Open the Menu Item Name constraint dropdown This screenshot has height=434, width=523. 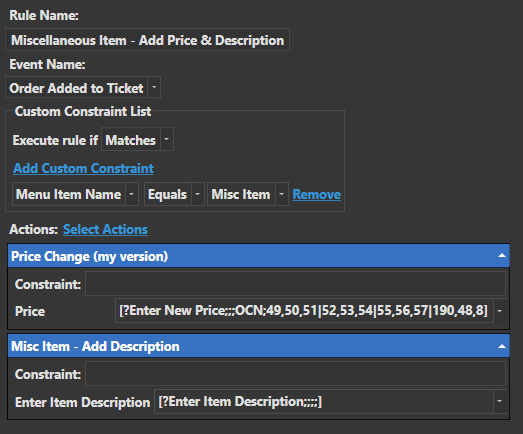[x=132, y=194]
